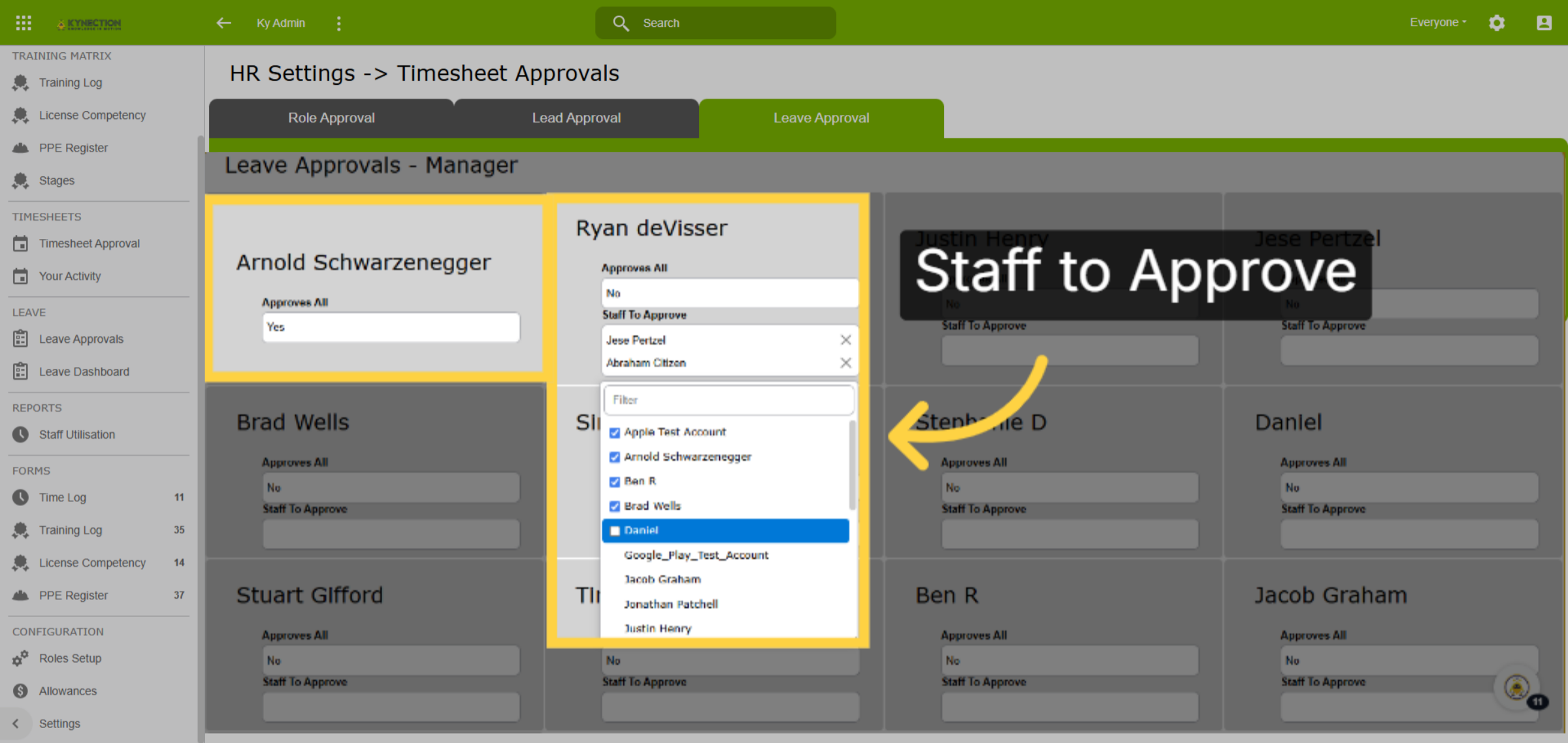Select the Leave Approval tab
Viewport: 1568px width, 743px height.
[x=821, y=118]
